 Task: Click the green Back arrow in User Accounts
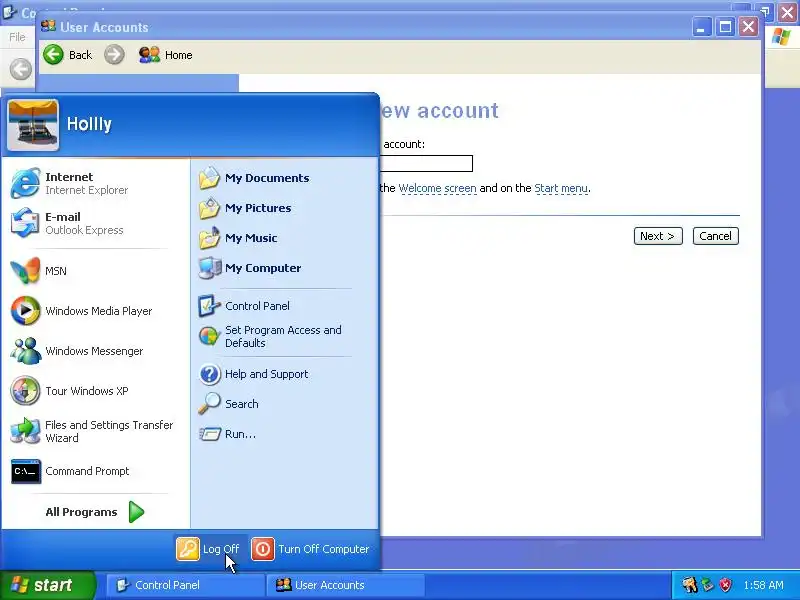tap(54, 55)
